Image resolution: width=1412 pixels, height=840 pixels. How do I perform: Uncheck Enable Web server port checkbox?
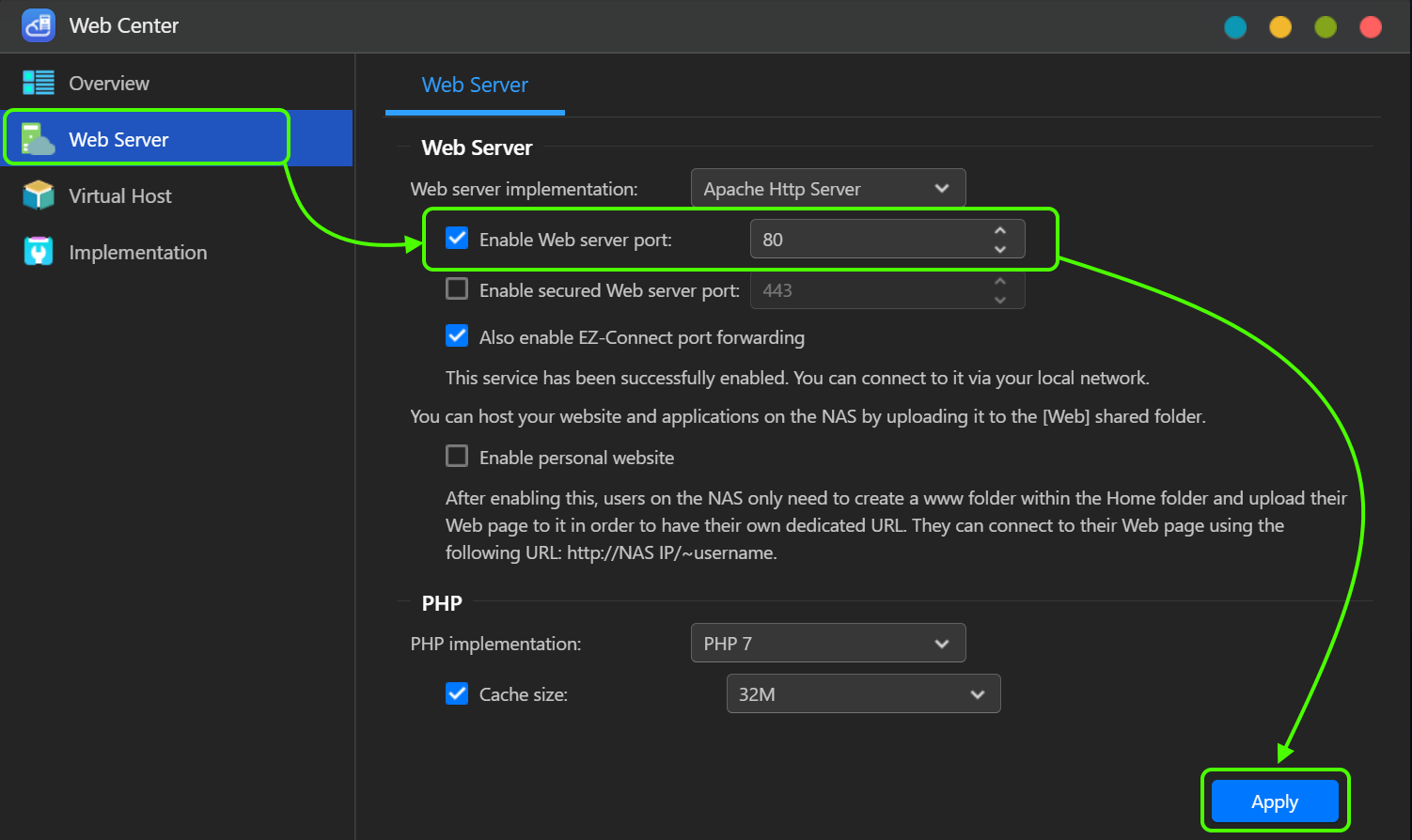457,238
